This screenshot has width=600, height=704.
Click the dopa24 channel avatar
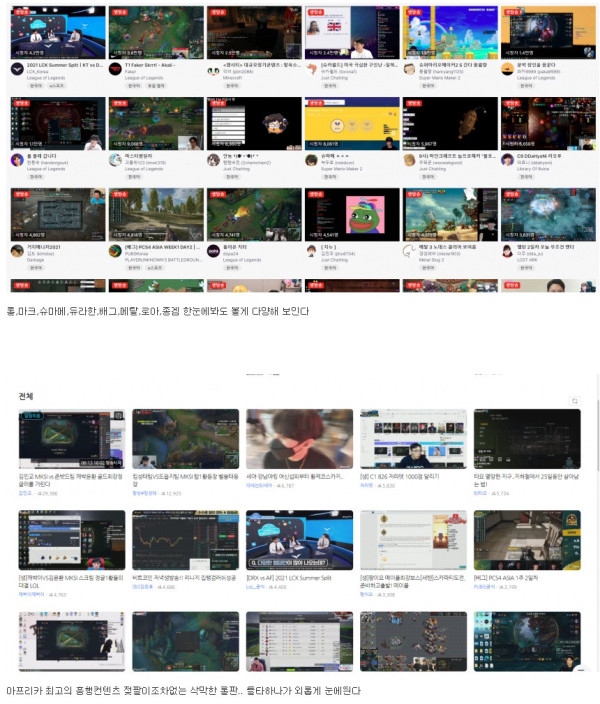[x=213, y=251]
